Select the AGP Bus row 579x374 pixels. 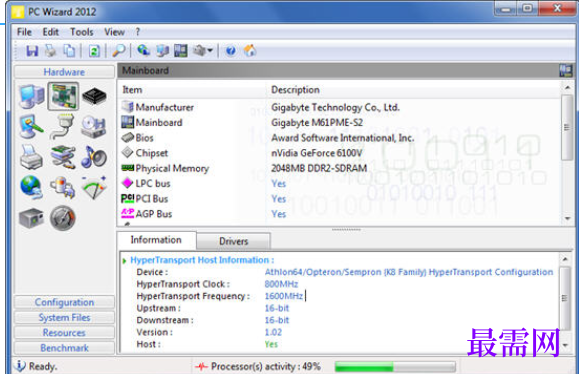click(x=340, y=214)
